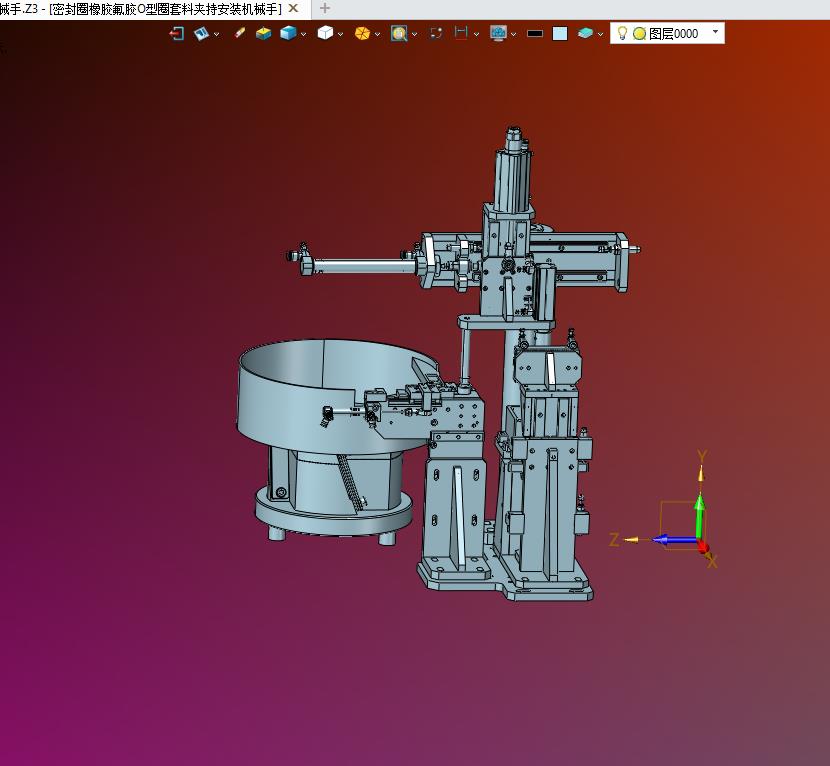Click the red pencil sketch icon
The height and width of the screenshot is (766, 830).
[239, 33]
